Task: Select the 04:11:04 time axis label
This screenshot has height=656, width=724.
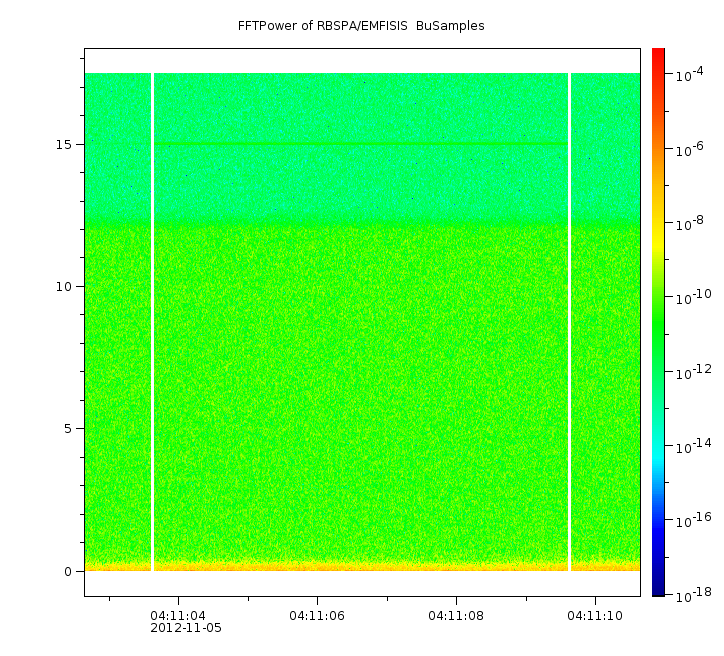Action: pos(178,615)
